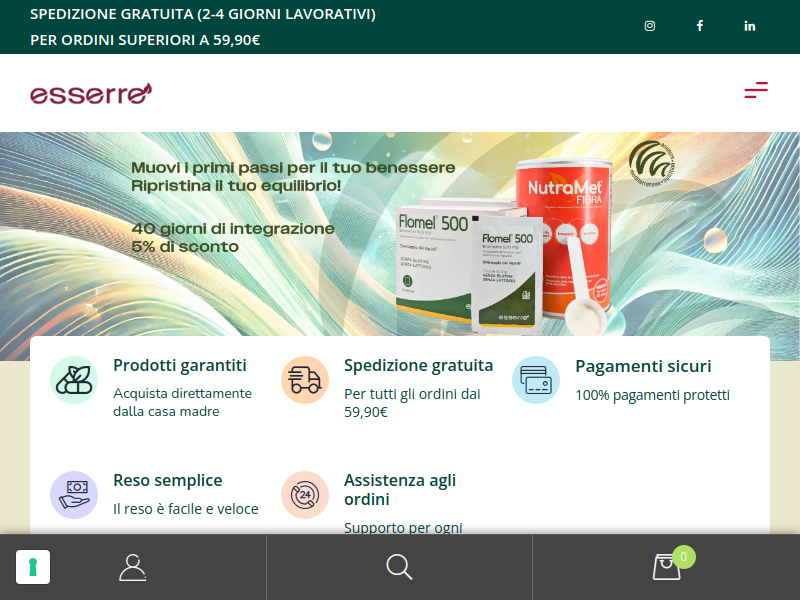Click 'Muovi i primi passi' banner headline
The width and height of the screenshot is (800, 600).
pyautogui.click(x=293, y=168)
